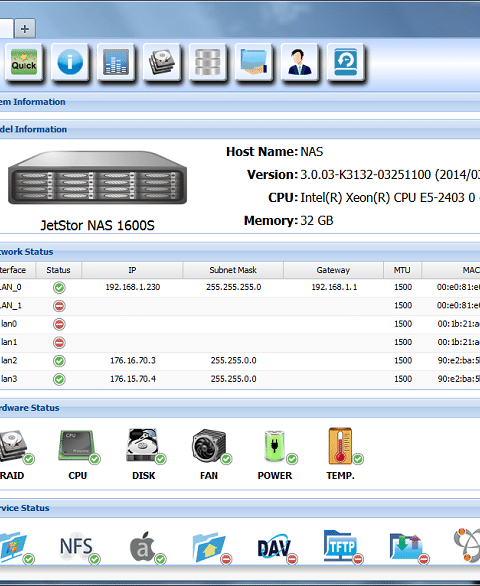Open the blue information icon

[x=70, y=62]
